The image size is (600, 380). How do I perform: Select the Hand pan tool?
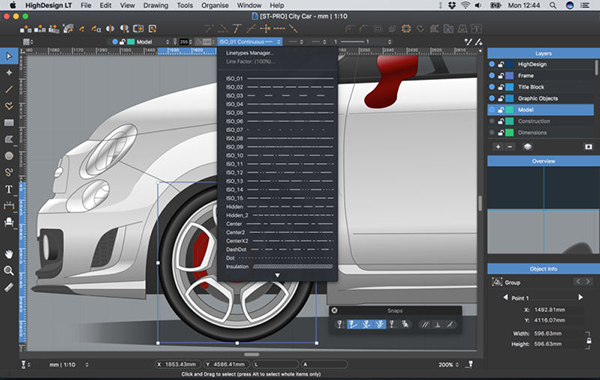(x=9, y=253)
